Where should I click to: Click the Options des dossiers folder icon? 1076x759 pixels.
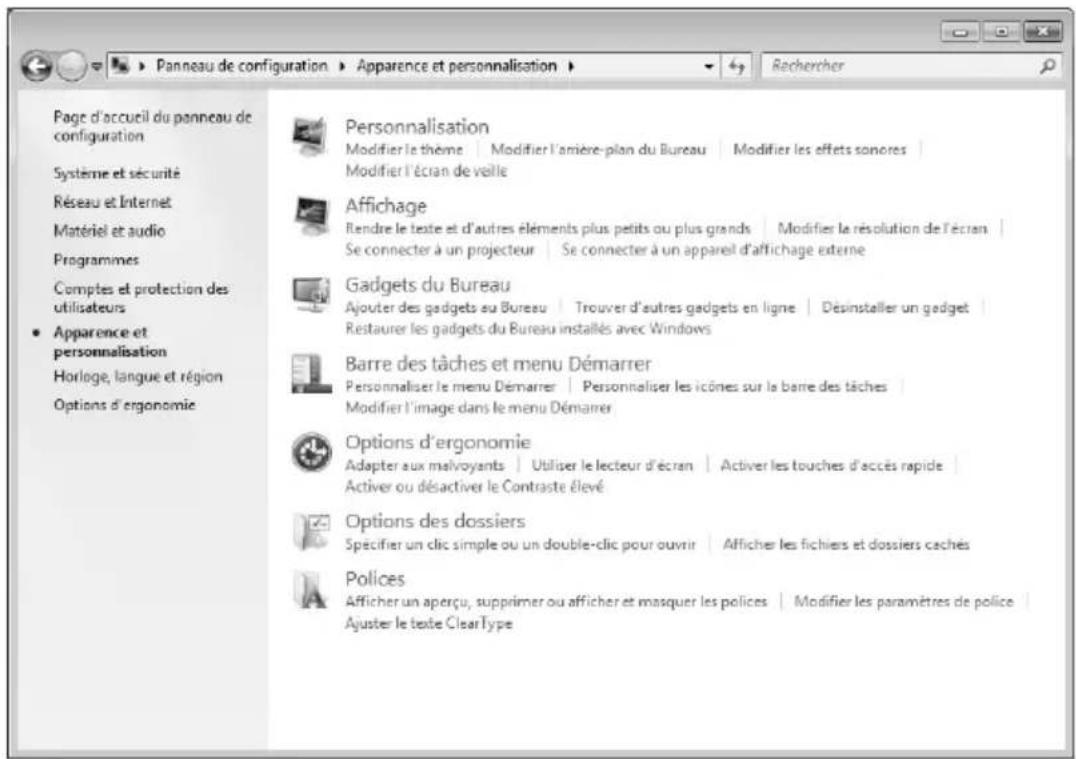[312, 531]
